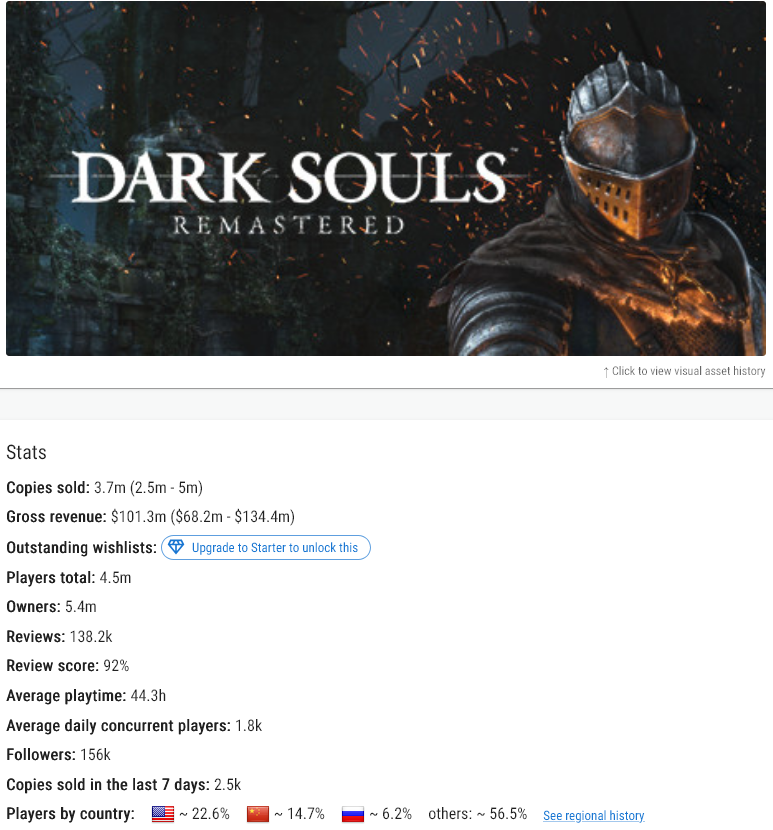Click the China flag icon
Image resolution: width=773 pixels, height=830 pixels.
pyautogui.click(x=258, y=814)
